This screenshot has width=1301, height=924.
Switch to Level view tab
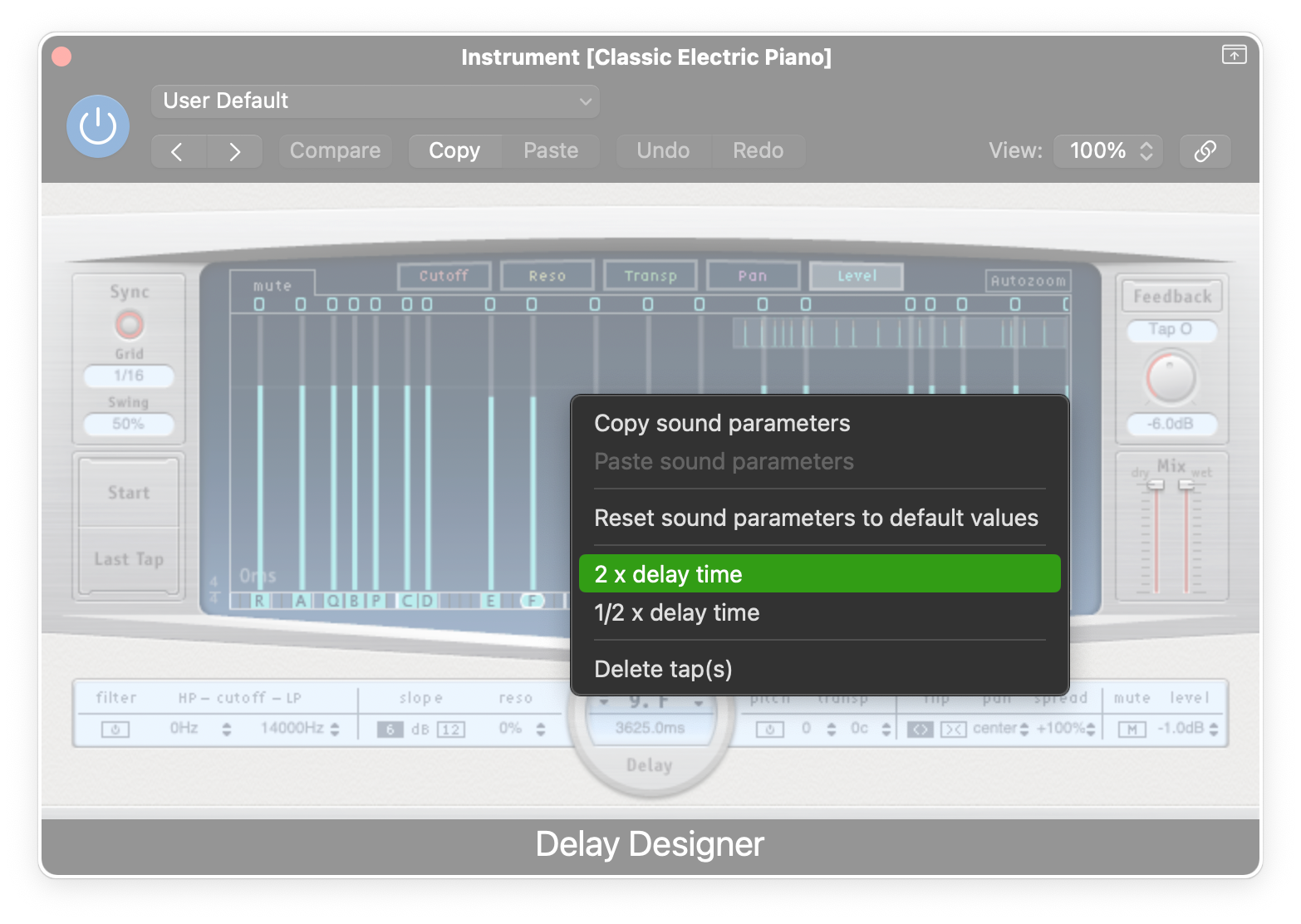857,276
